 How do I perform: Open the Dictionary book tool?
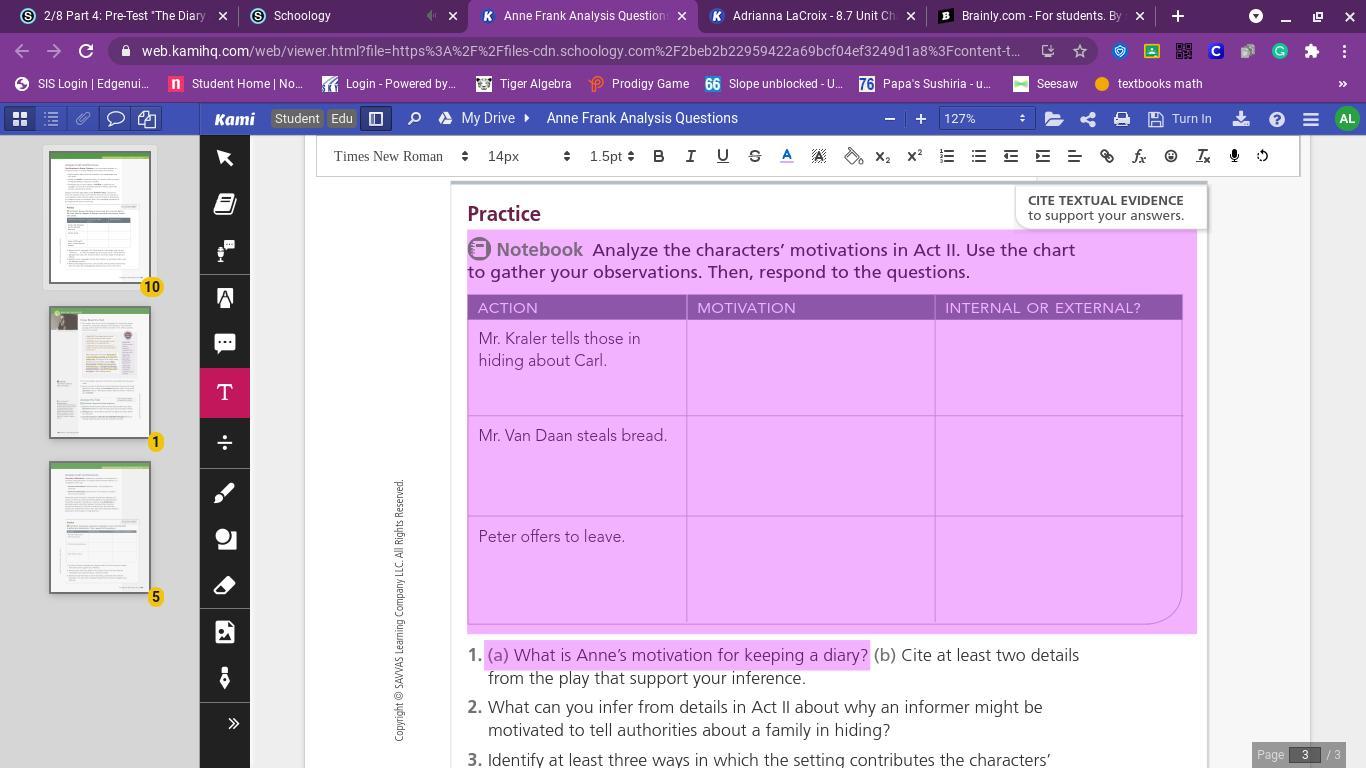(225, 204)
